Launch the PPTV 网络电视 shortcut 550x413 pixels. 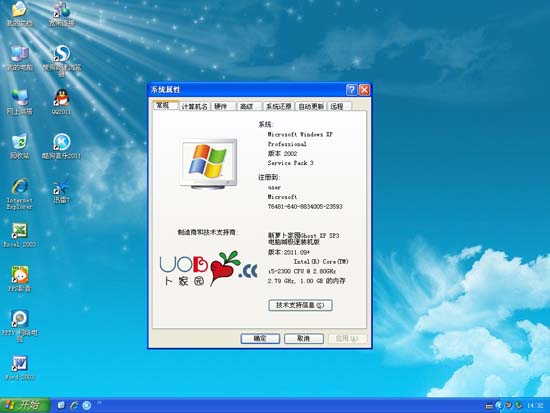(20, 326)
